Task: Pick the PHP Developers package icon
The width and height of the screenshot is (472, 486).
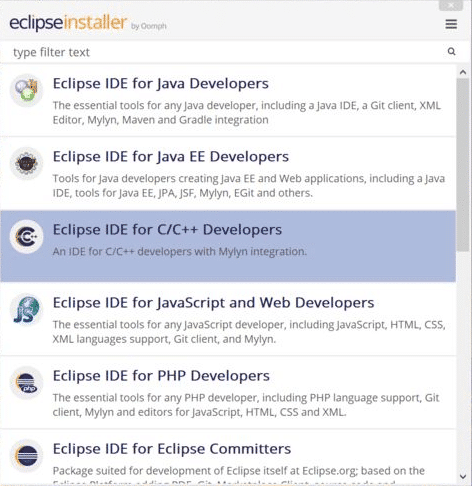Action: (26, 383)
